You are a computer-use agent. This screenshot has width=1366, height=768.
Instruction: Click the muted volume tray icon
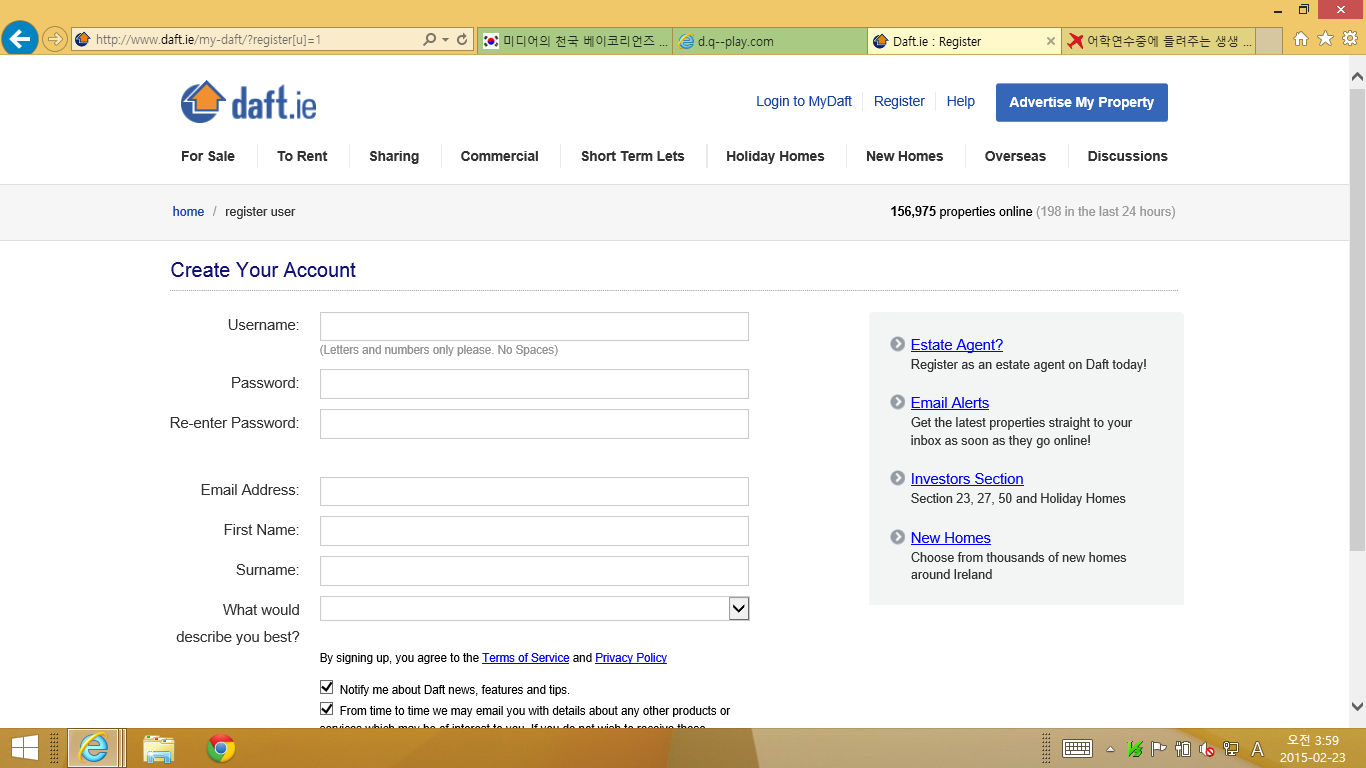click(1207, 749)
